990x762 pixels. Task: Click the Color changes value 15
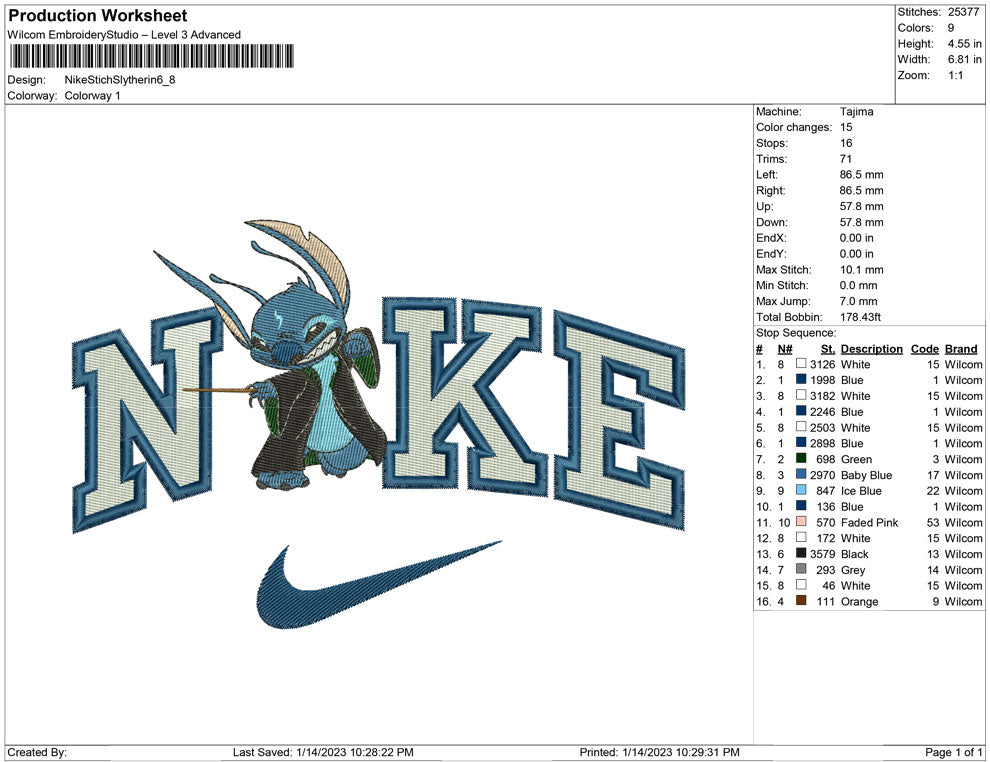point(846,127)
